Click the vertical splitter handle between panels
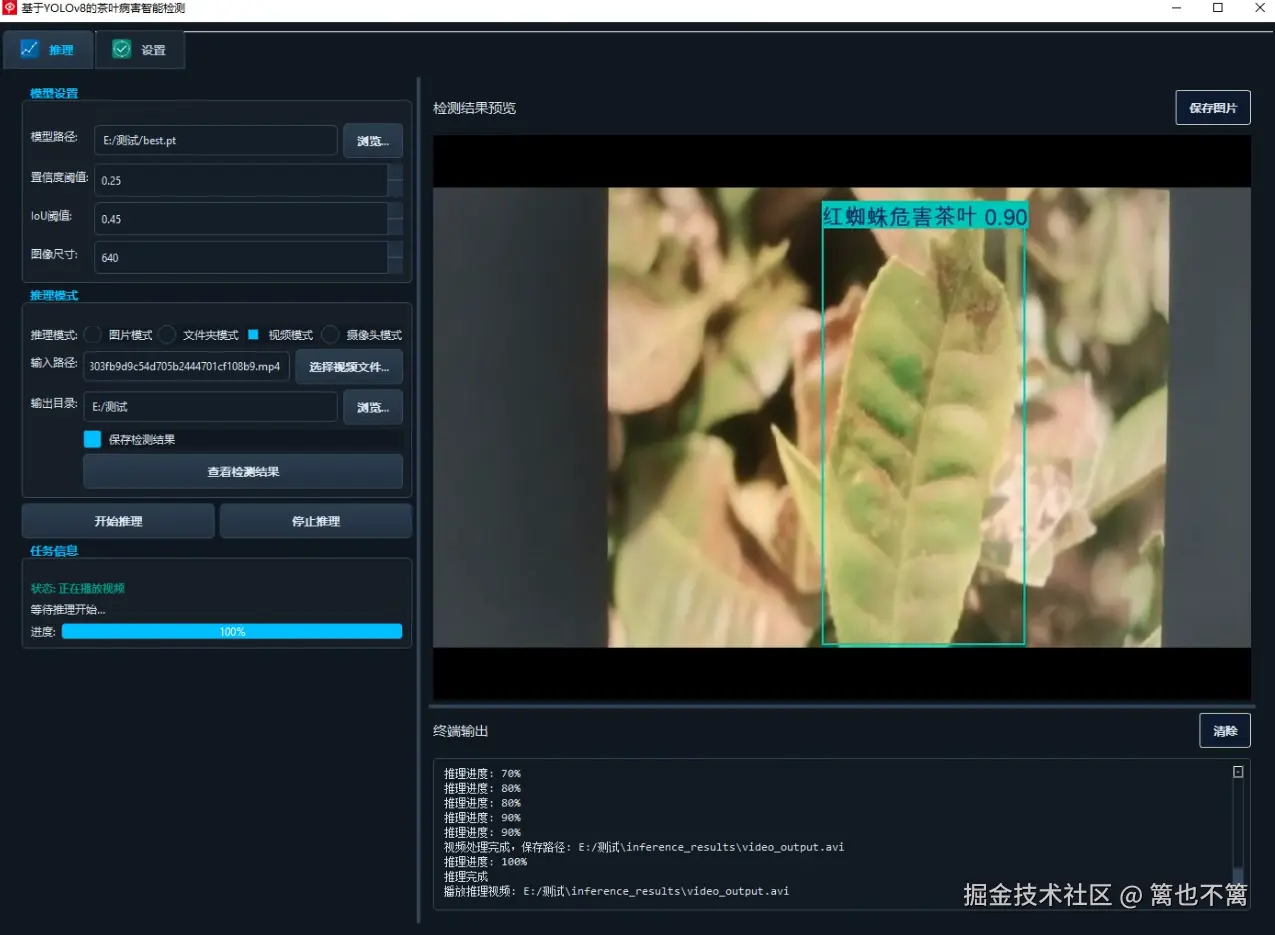1275x935 pixels. tap(418, 500)
